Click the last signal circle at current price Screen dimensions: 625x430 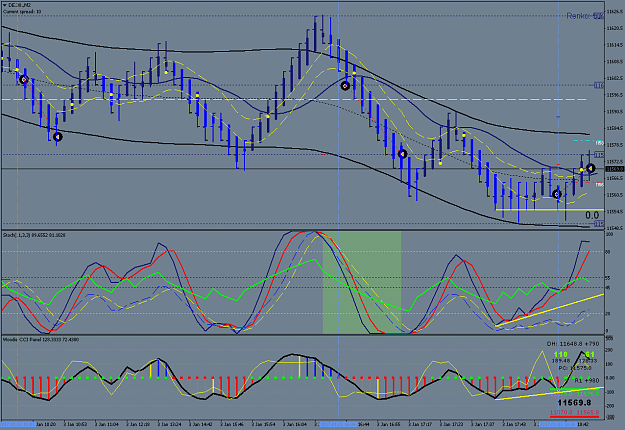click(x=590, y=169)
